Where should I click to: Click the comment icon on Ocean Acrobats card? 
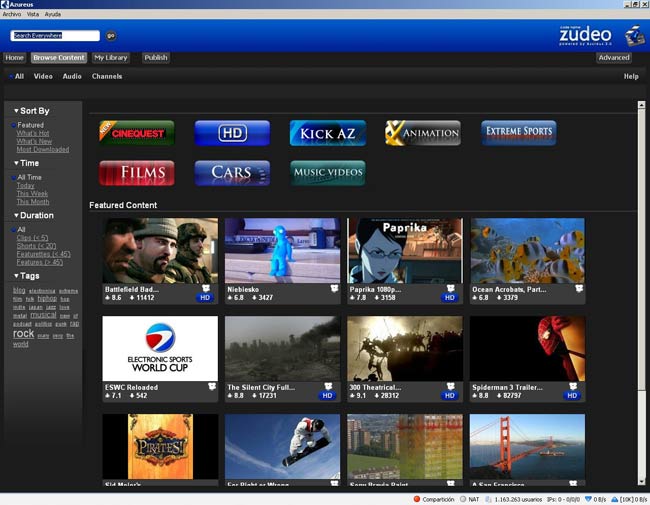click(579, 288)
